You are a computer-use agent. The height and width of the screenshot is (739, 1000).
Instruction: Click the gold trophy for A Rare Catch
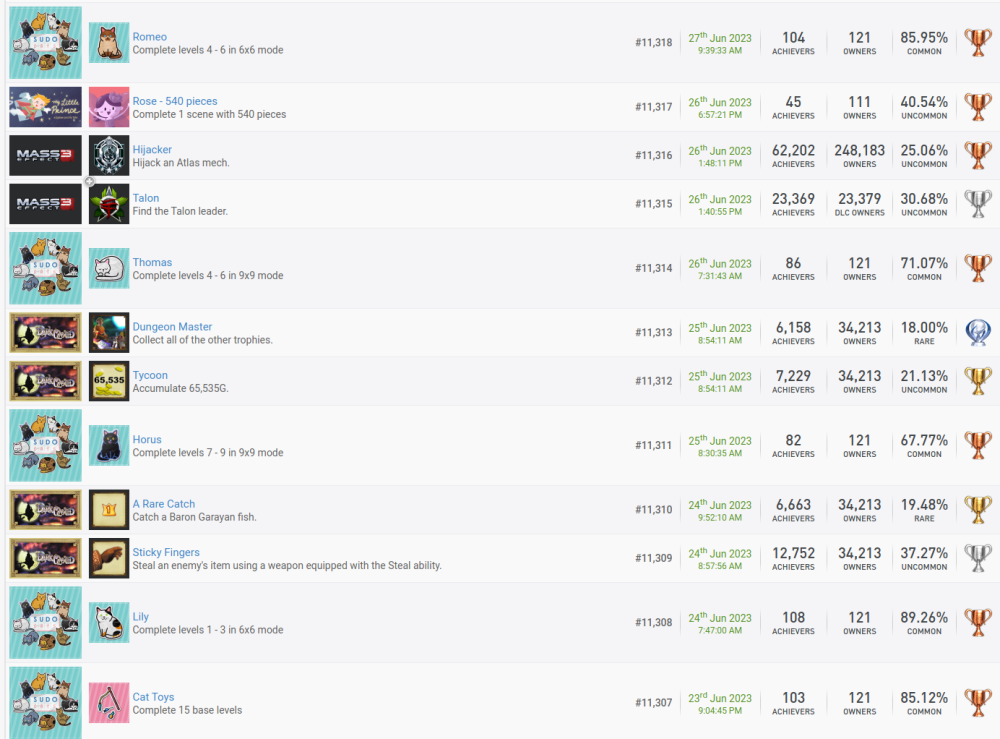click(x=977, y=510)
